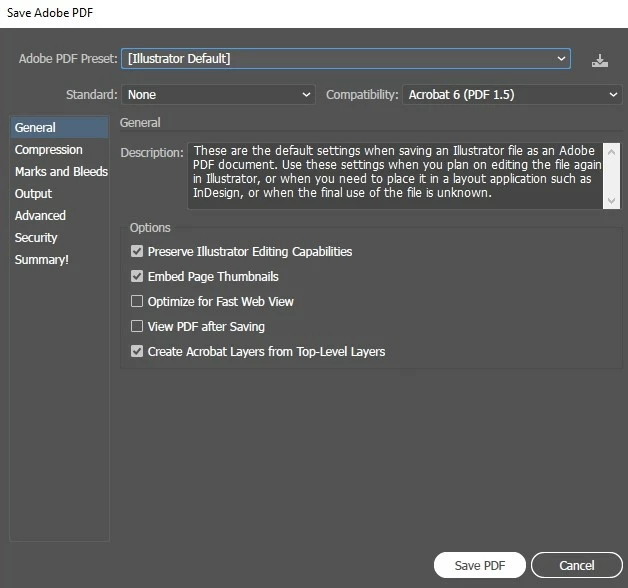Image resolution: width=628 pixels, height=588 pixels.
Task: Toggle Create Acrobat Layers from Top-Level Layers
Action: point(137,351)
